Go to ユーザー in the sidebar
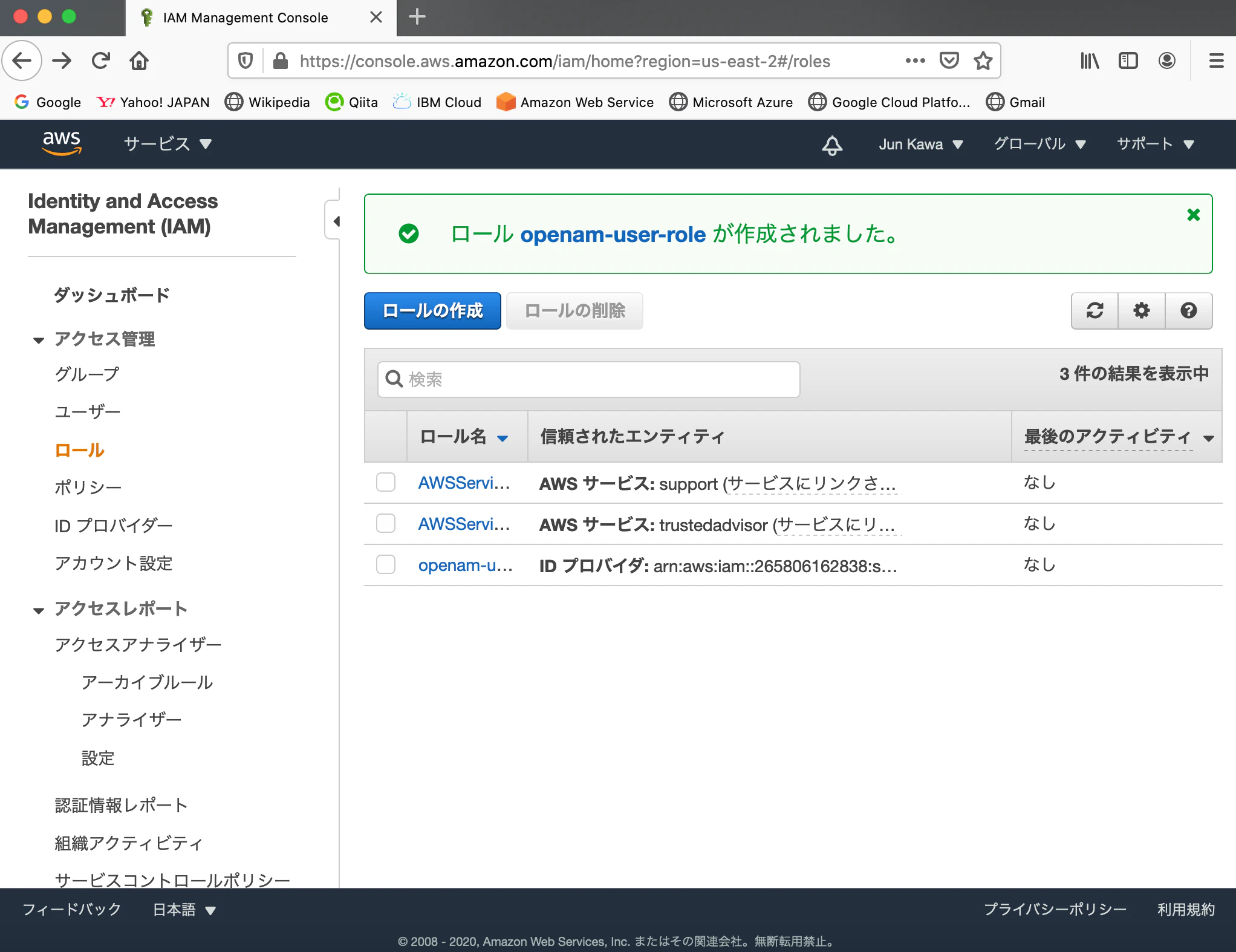The image size is (1236, 952). point(88,412)
